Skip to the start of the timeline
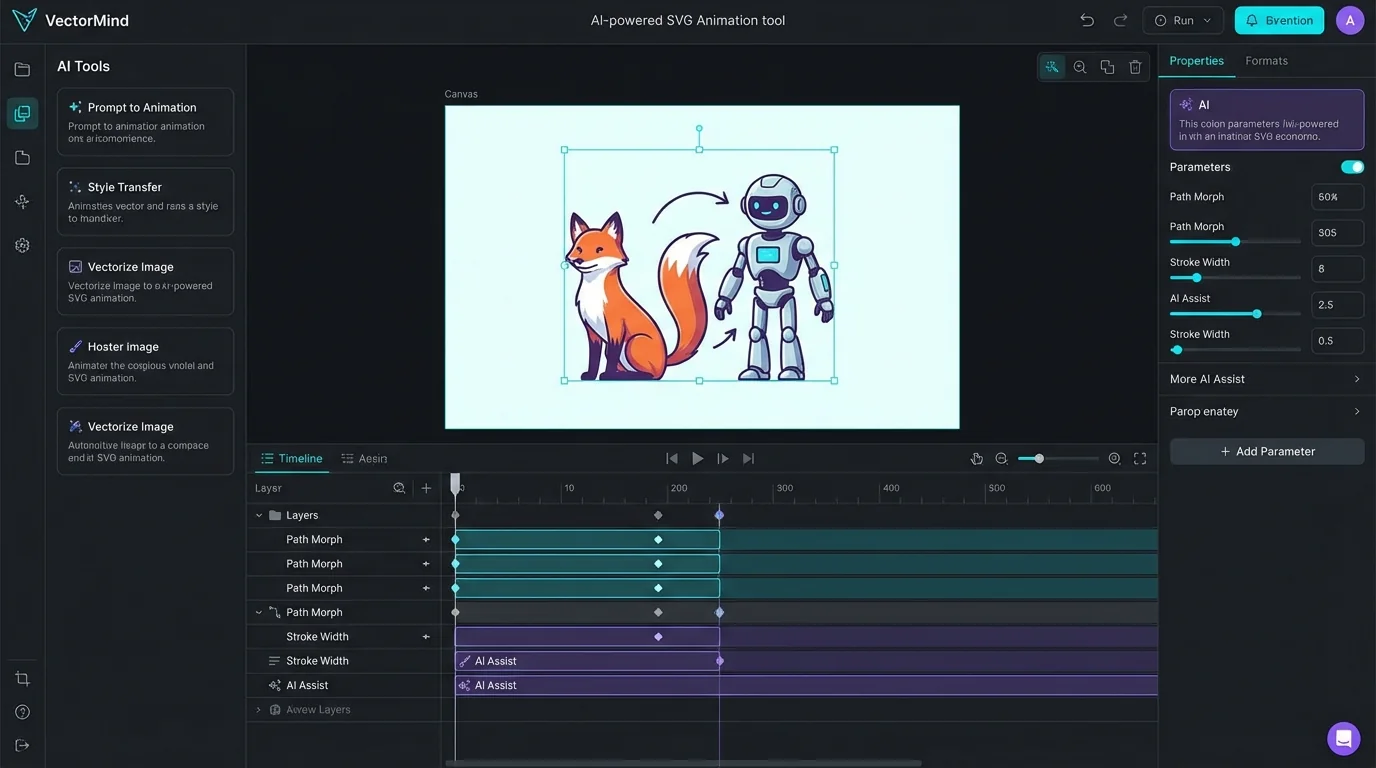Viewport: 1376px width, 768px height. coord(672,458)
